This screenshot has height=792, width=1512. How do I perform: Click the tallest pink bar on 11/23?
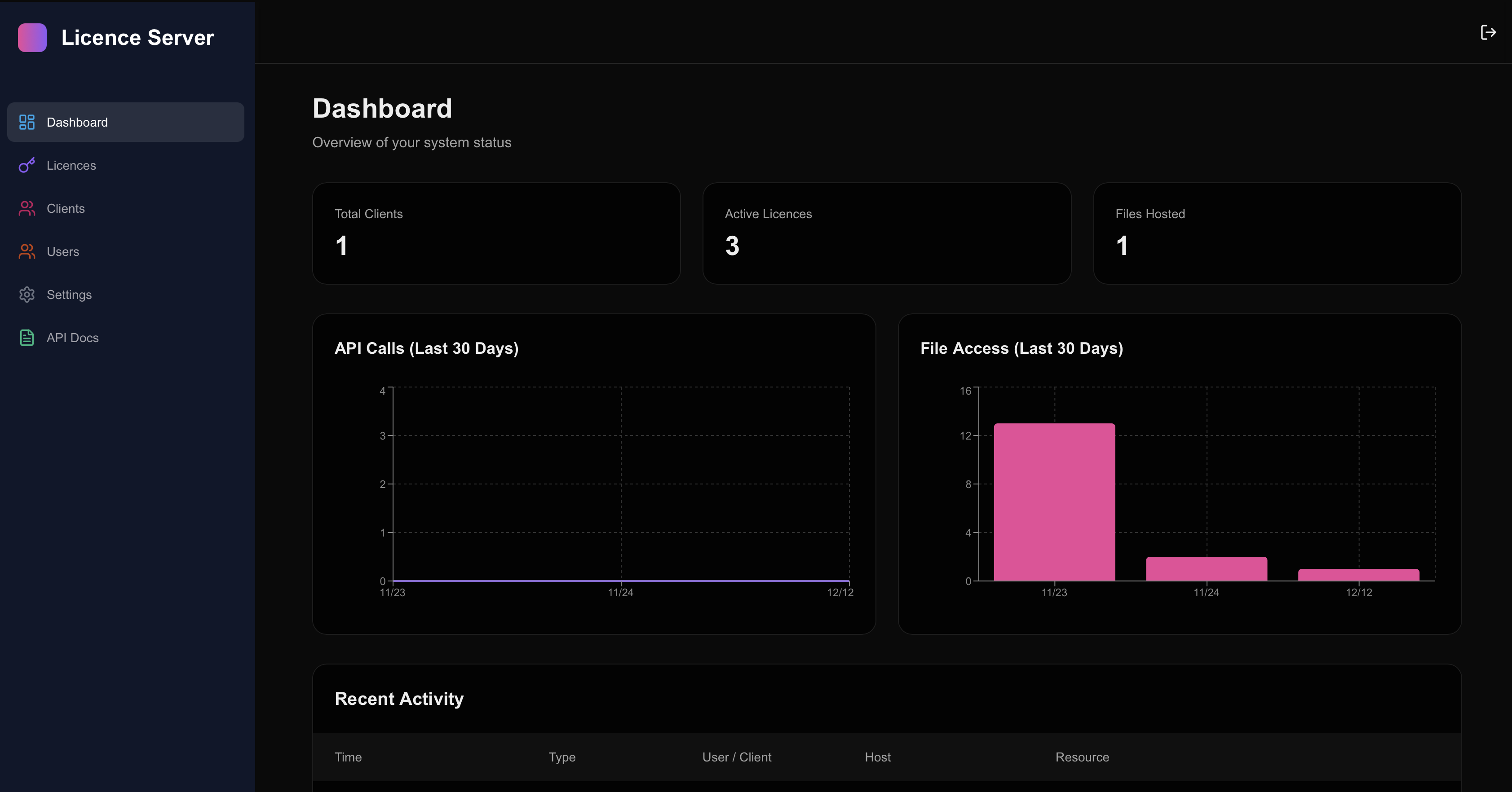point(1053,502)
